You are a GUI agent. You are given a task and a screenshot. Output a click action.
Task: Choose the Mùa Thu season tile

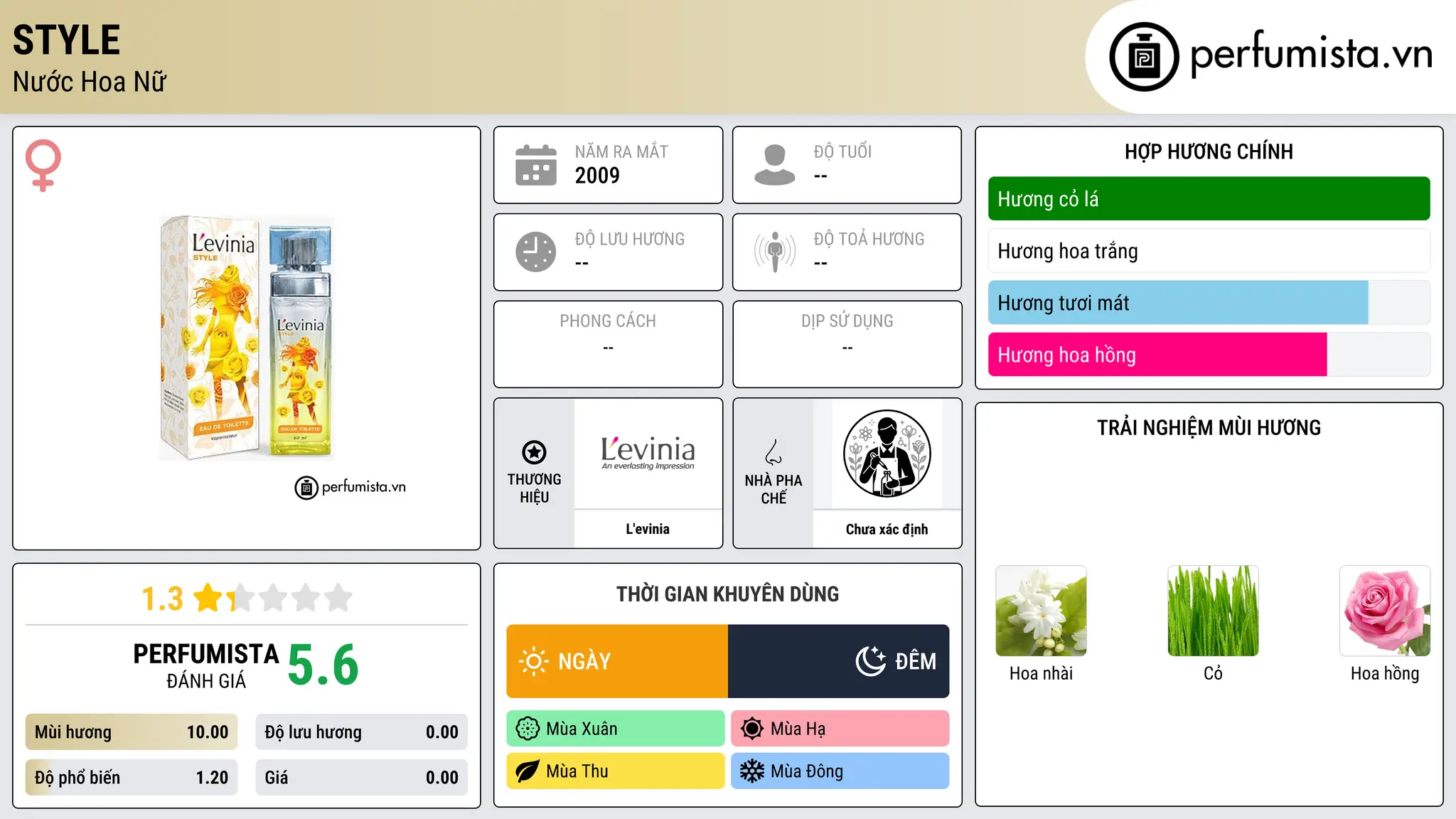click(616, 771)
